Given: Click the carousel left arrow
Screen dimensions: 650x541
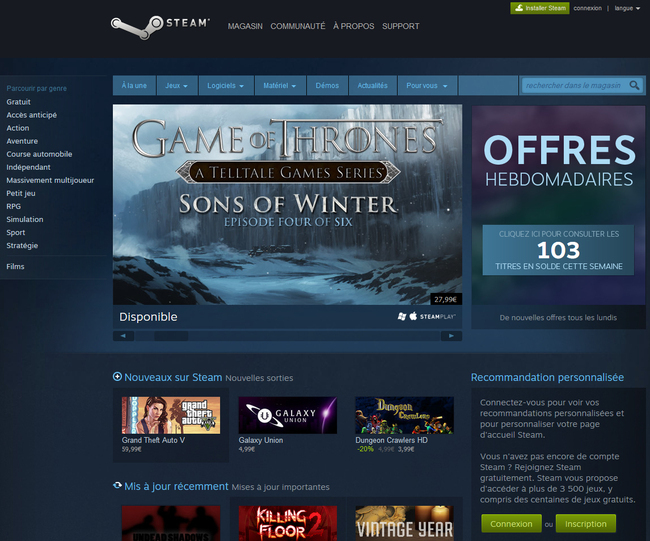Looking at the screenshot, I should click(123, 336).
